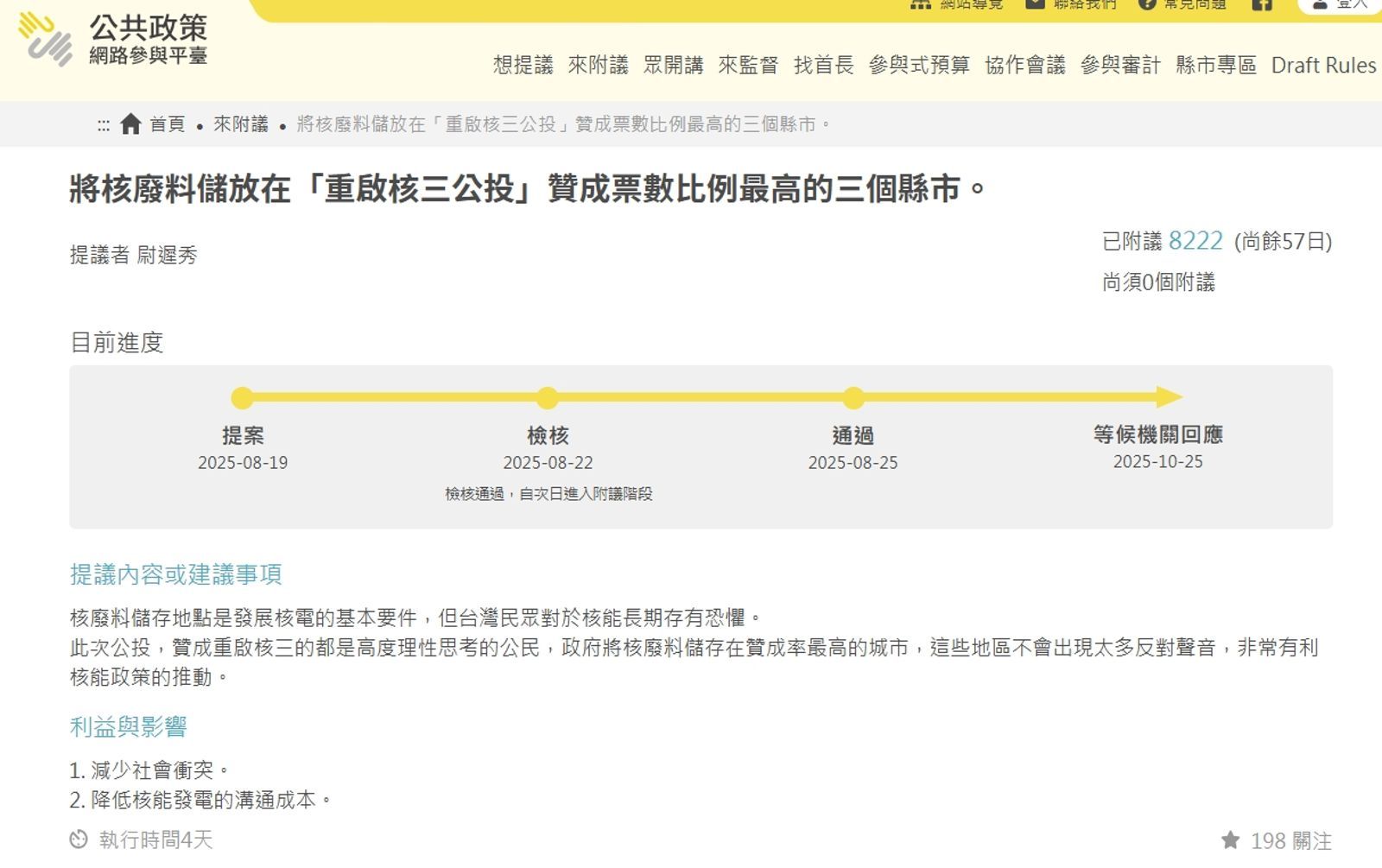Image resolution: width=1382 pixels, height=868 pixels.
Task: Open the Draft Rules page
Action: pyautogui.click(x=1323, y=65)
